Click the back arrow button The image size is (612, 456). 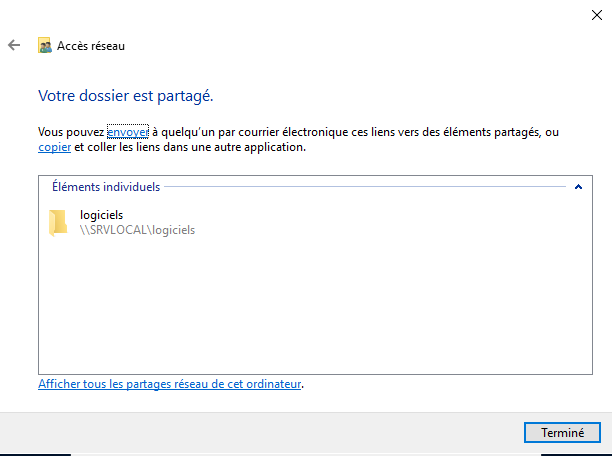pos(13,45)
